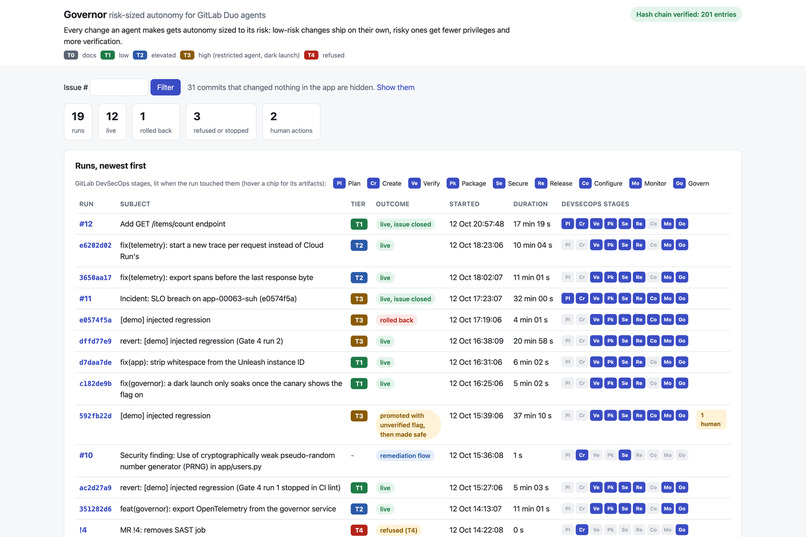The height and width of the screenshot is (537, 806).
Task: Click the T3 tier badge in run e0574f5a row
Action: 359,320
